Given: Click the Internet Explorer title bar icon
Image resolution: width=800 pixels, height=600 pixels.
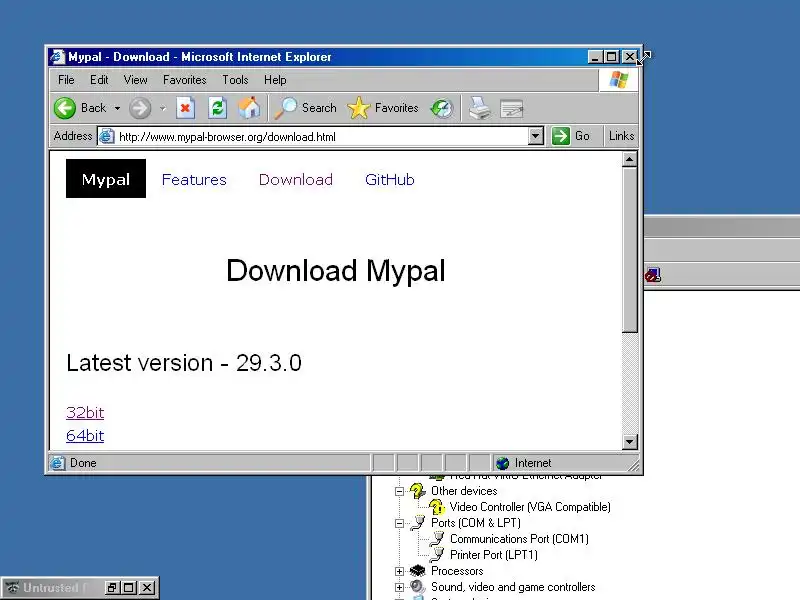Looking at the screenshot, I should (58, 57).
